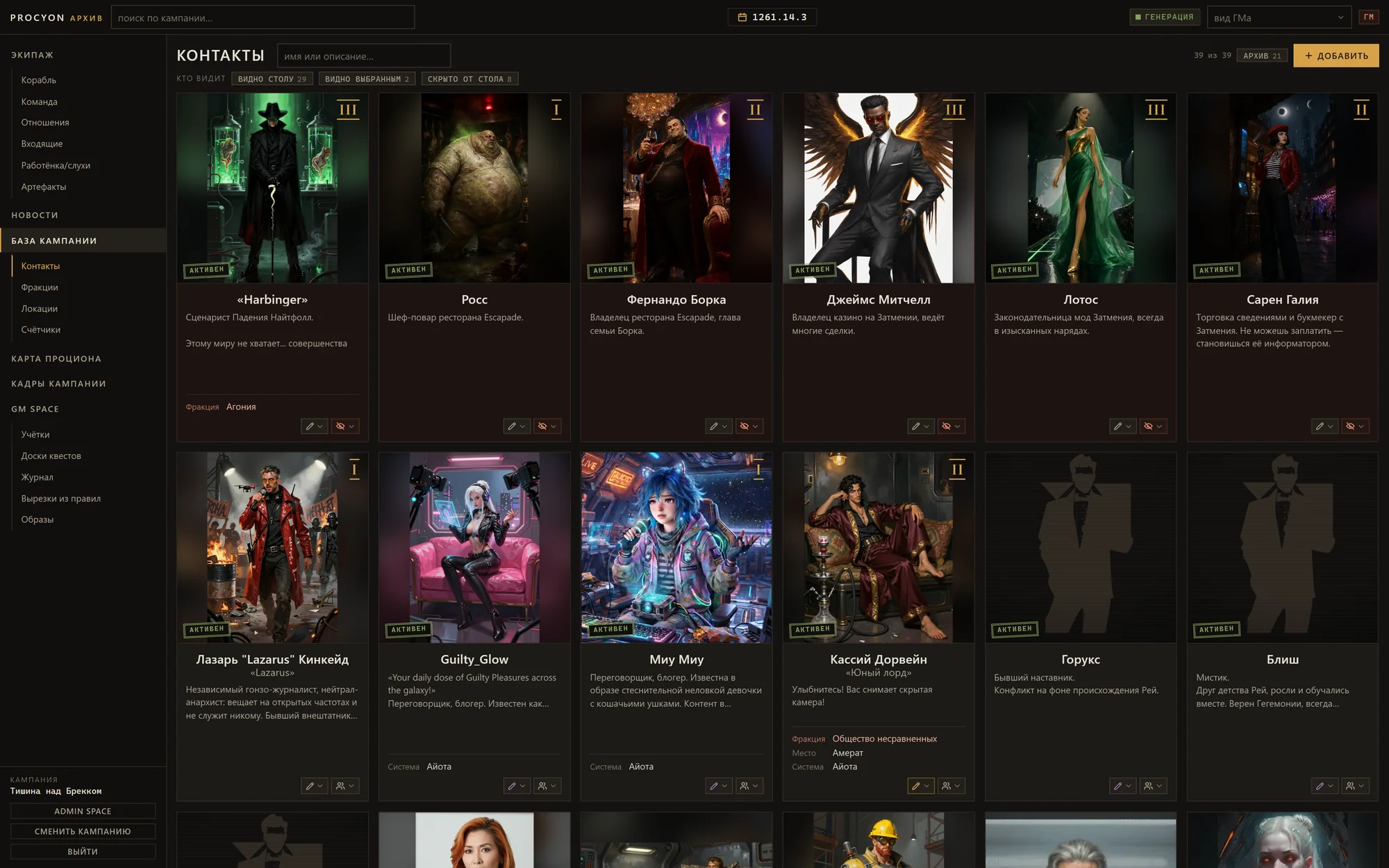Open edit pencil menu on Фернандо Борка card

[x=719, y=426]
